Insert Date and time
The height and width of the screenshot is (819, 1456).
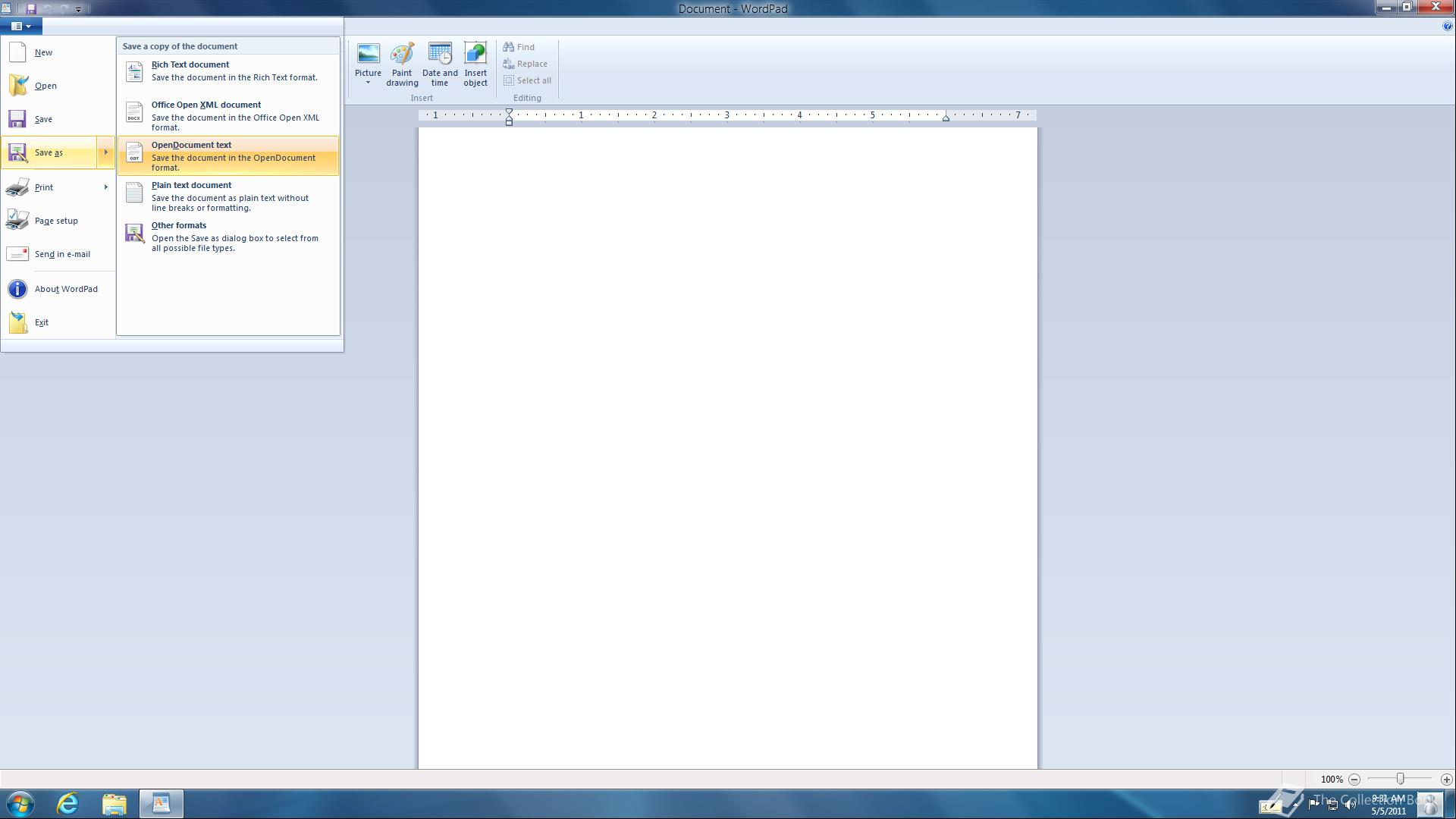pos(440,64)
